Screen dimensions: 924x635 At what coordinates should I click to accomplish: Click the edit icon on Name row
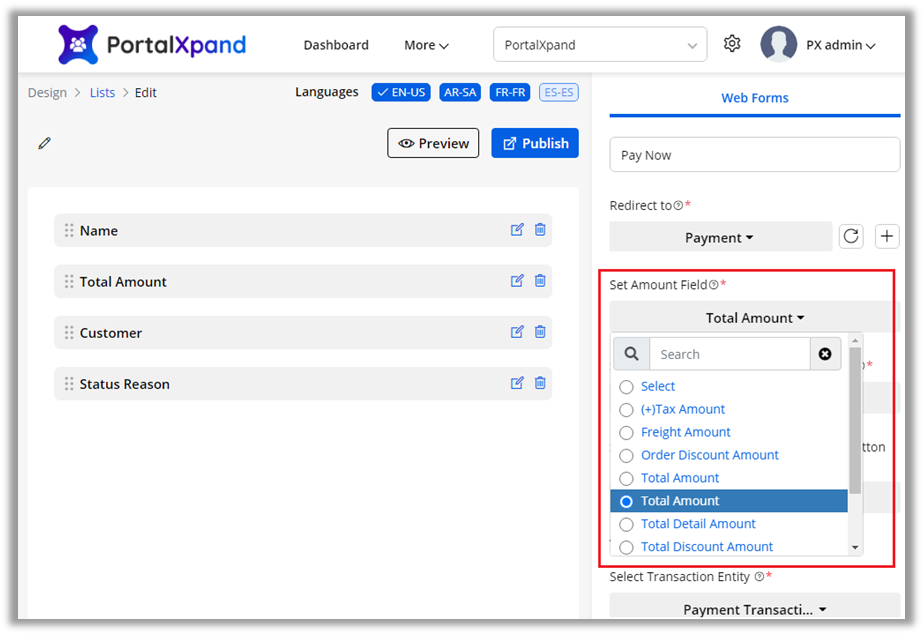[x=517, y=230]
